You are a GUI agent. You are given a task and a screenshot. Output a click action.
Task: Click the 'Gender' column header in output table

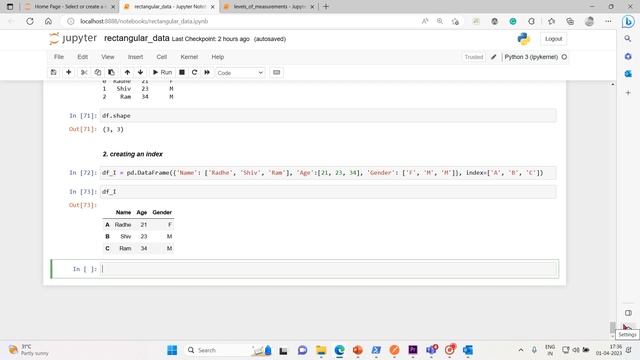coord(162,212)
